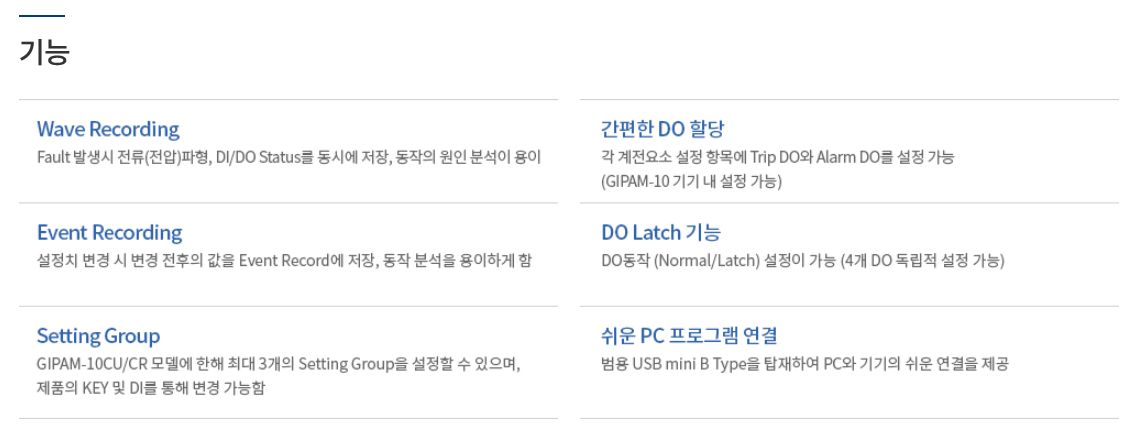Click the GIPAM-10CU/CR 모델에 한해 description line

tap(278, 364)
